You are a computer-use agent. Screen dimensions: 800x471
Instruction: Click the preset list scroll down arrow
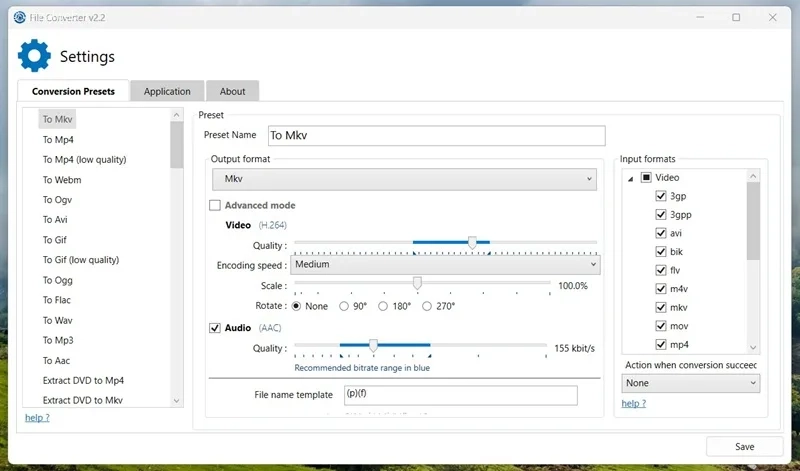pyautogui.click(x=177, y=401)
